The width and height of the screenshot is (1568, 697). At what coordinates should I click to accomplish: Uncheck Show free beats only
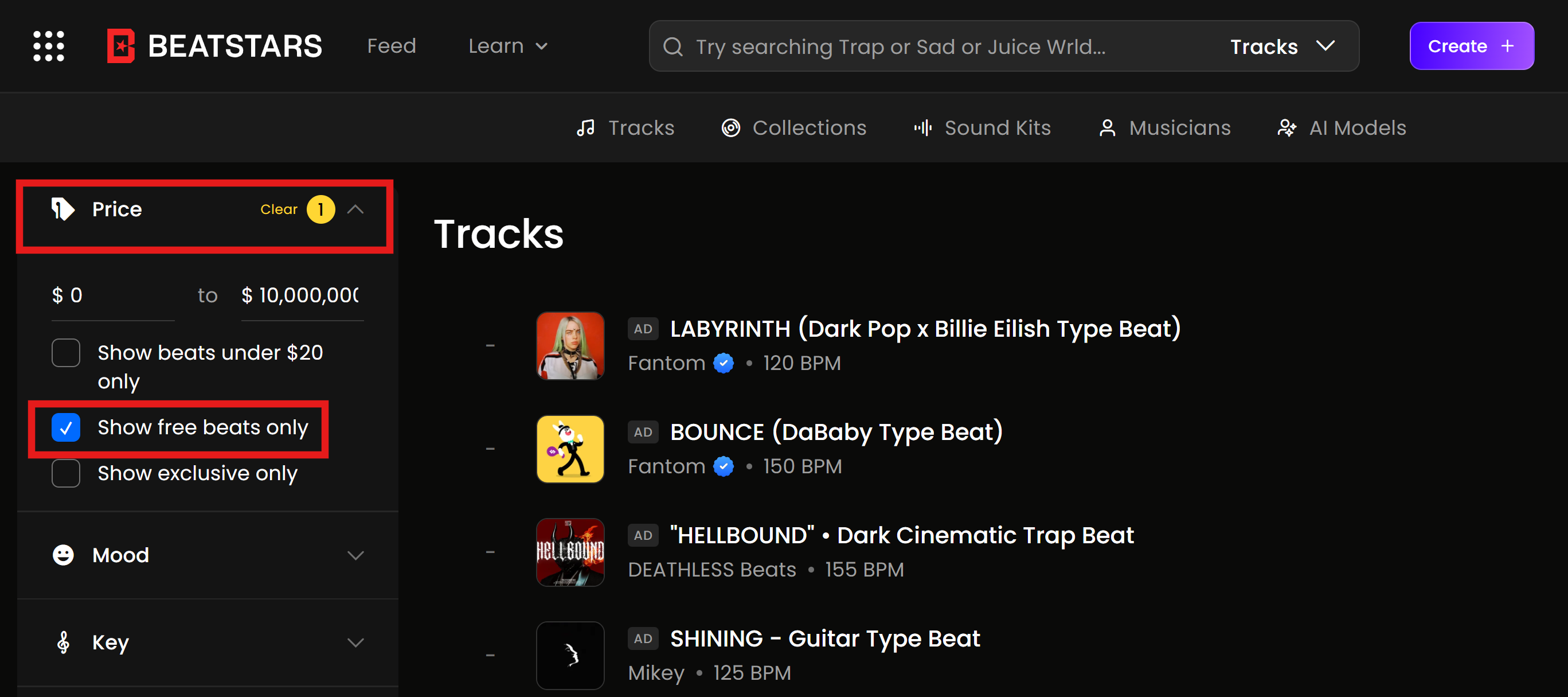point(66,427)
